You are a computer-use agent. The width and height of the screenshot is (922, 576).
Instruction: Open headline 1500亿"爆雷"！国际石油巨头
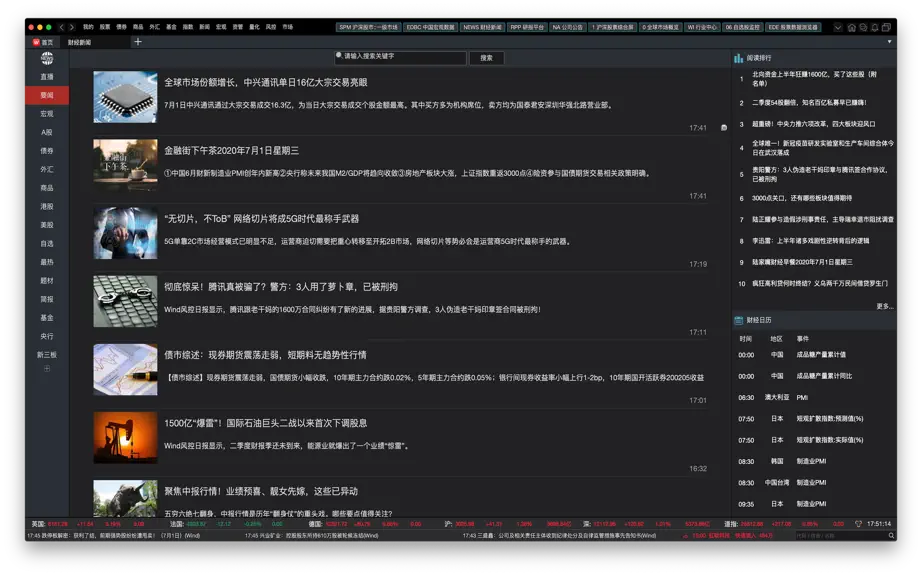(x=266, y=423)
